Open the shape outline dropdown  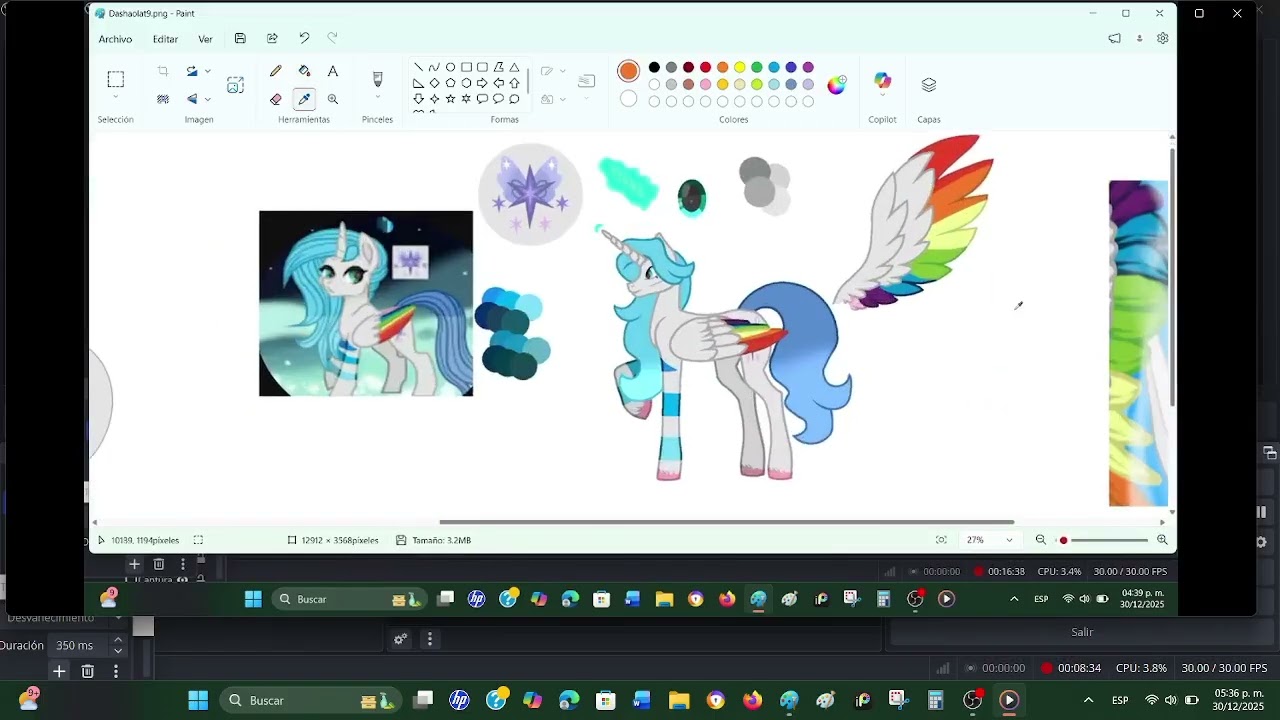point(562,71)
